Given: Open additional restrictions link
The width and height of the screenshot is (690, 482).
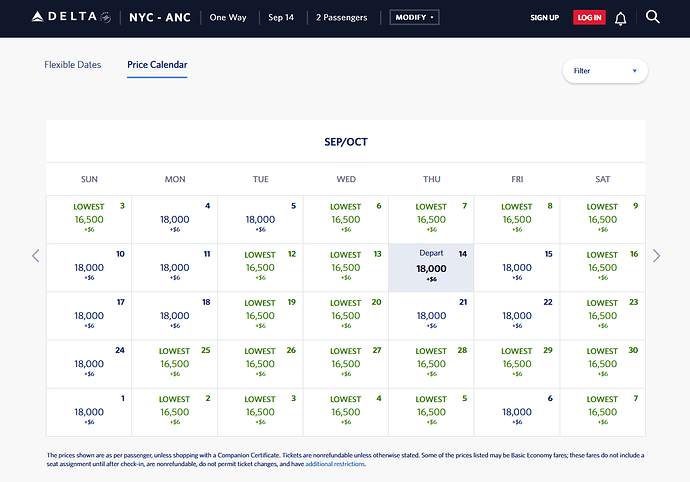Looking at the screenshot, I should [335, 464].
